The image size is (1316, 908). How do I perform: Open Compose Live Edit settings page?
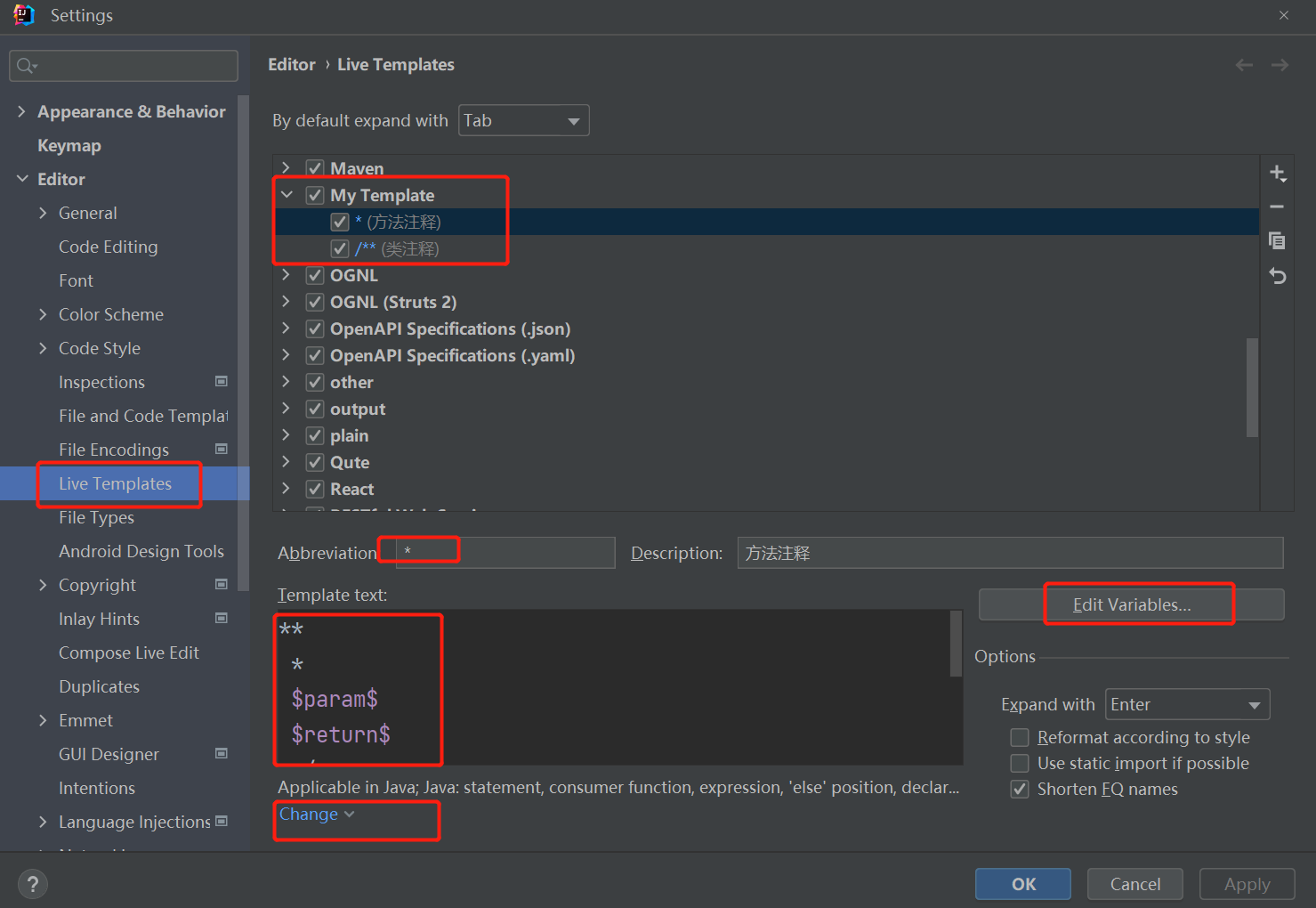tap(129, 653)
